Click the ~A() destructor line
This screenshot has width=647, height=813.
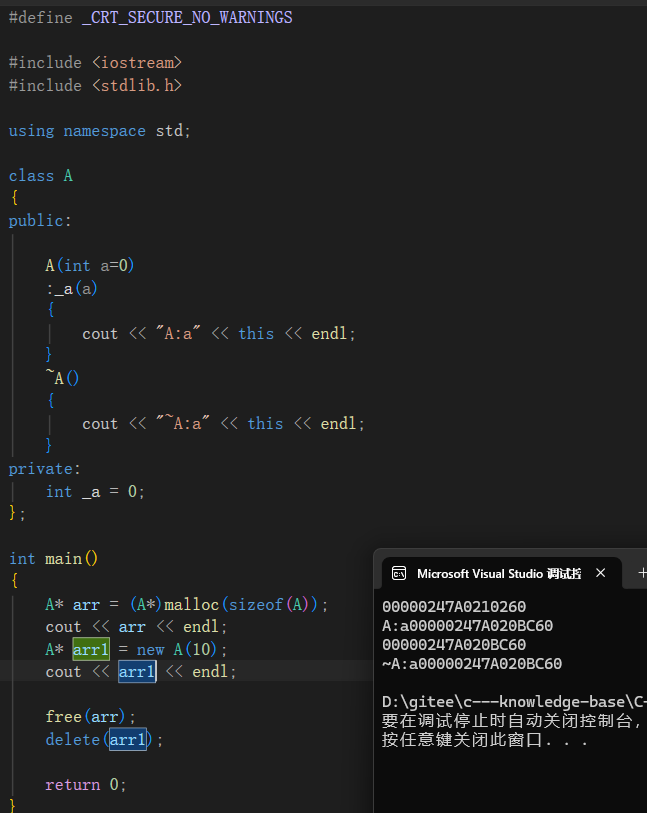[63, 378]
